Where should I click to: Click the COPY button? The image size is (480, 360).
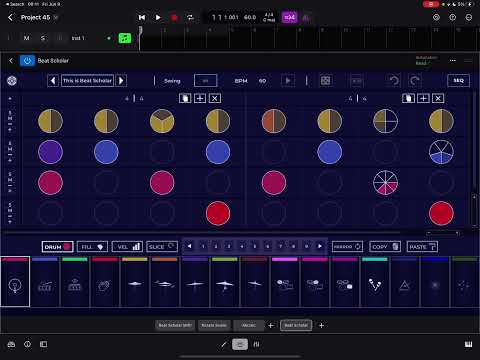(385, 247)
